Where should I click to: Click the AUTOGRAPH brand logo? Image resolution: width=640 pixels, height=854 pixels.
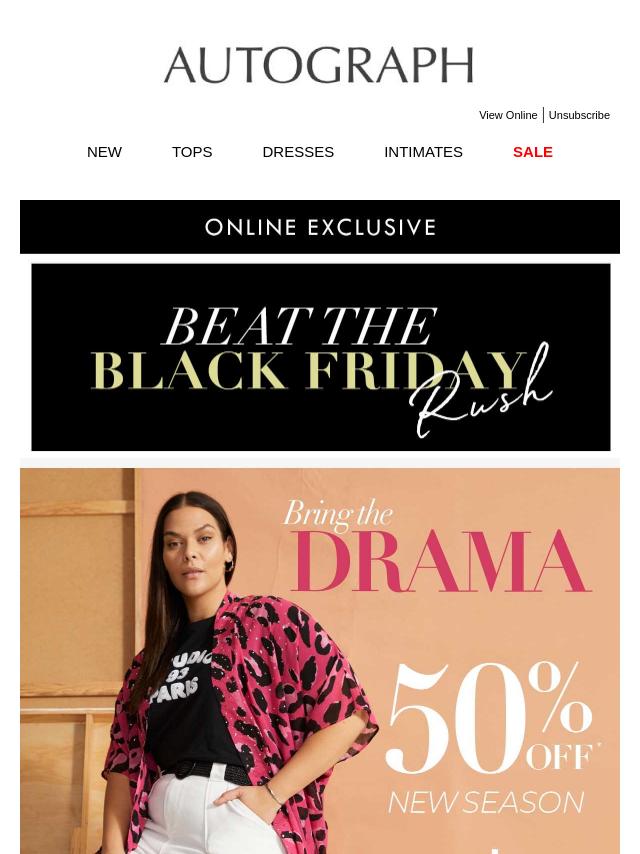tap(319, 65)
